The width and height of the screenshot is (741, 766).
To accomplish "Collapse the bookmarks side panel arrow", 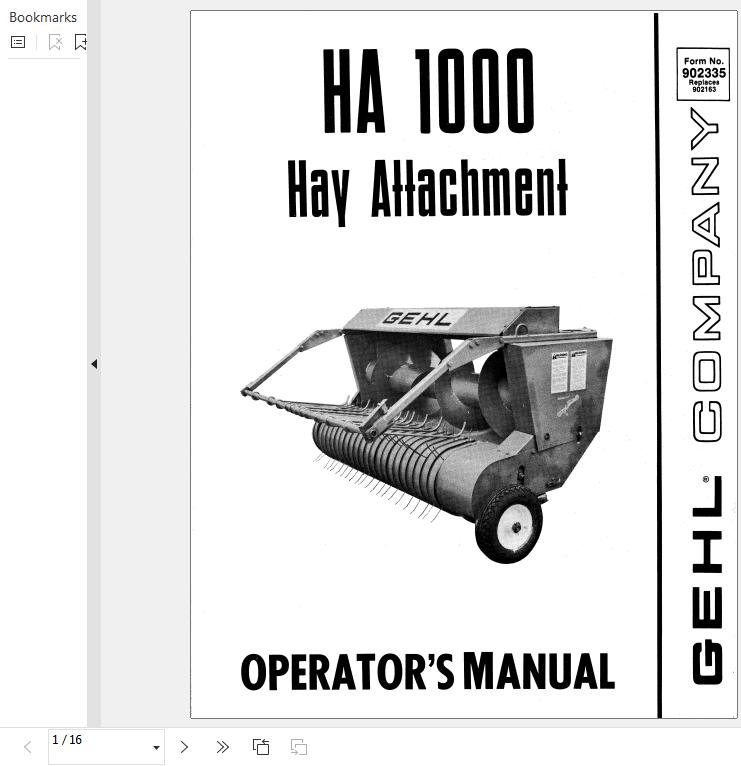I will point(94,364).
